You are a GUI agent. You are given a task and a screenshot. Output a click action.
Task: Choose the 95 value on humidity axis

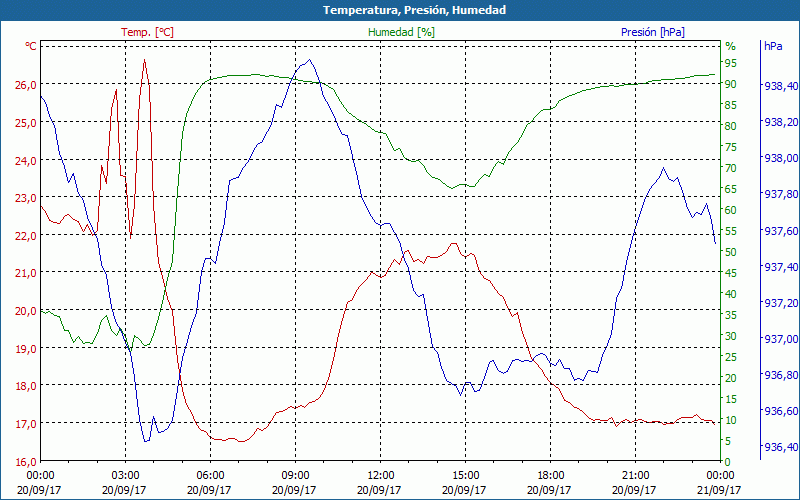click(x=731, y=63)
